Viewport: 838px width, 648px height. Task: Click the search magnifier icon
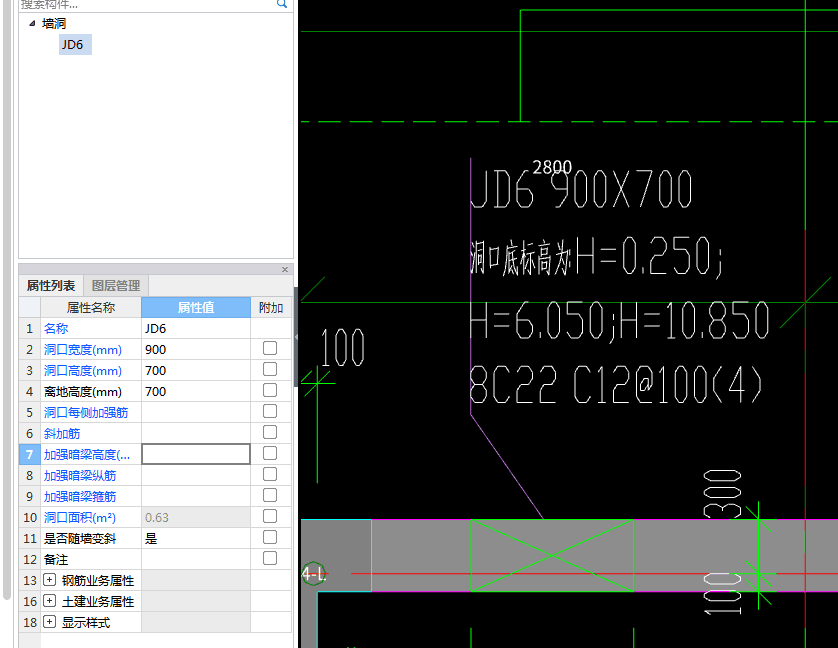(282, 4)
